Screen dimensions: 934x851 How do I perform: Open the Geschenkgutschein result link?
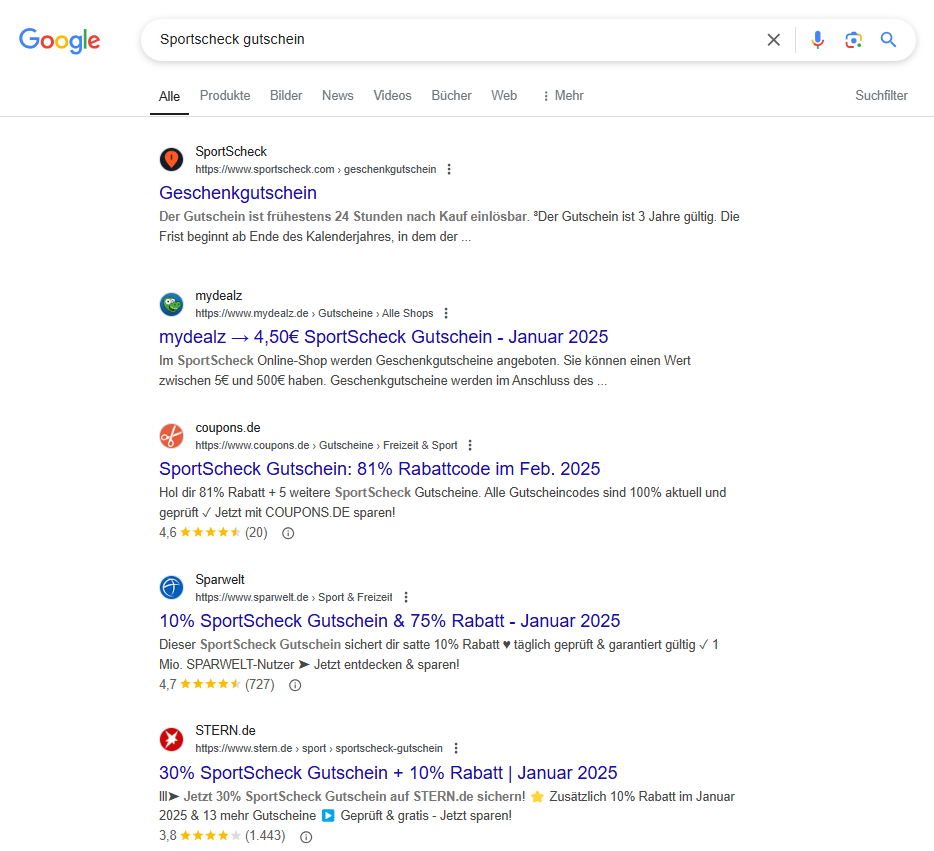pyautogui.click(x=238, y=193)
